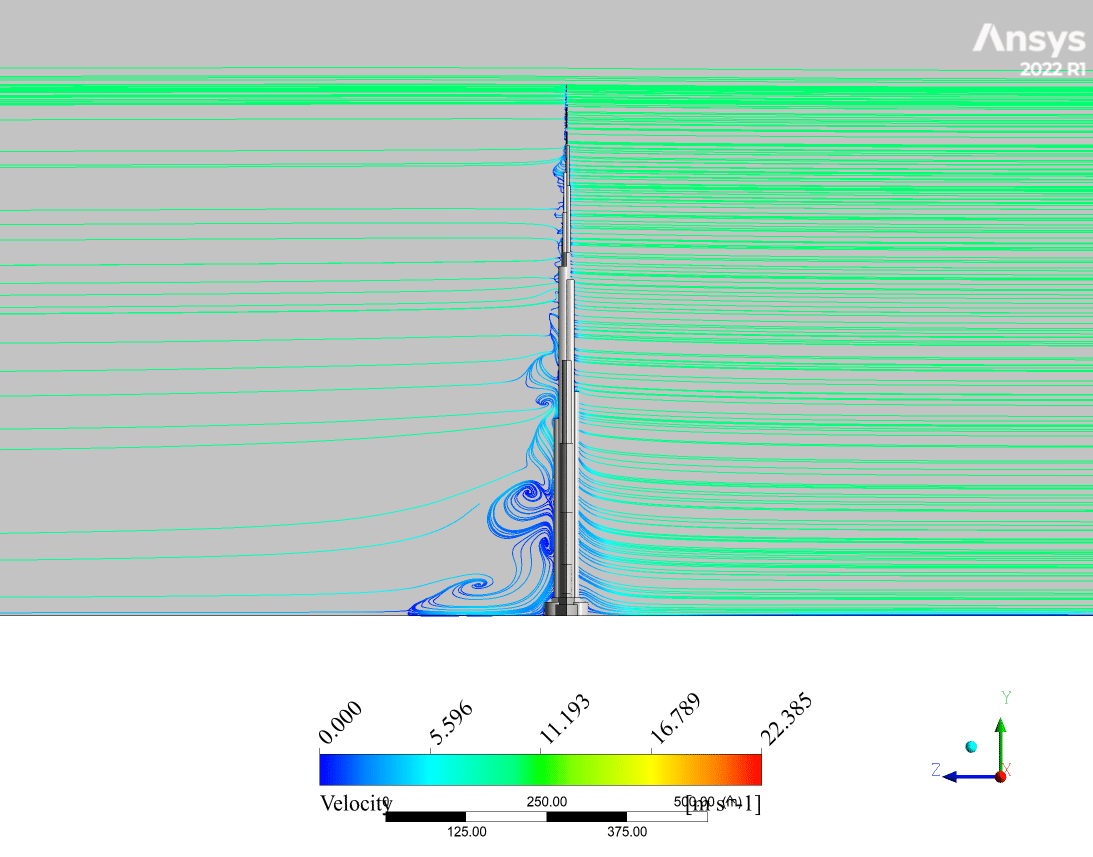
Task: Click the 250.00 scale ruler label
Action: (547, 801)
